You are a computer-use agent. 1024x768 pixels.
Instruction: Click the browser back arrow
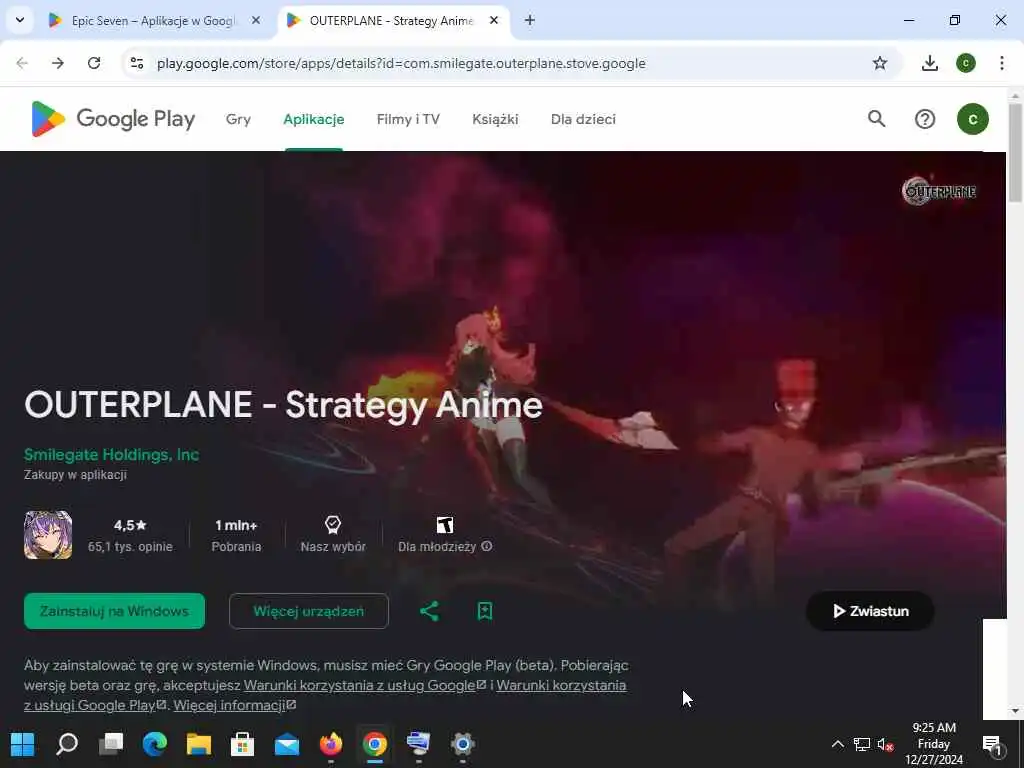22,63
